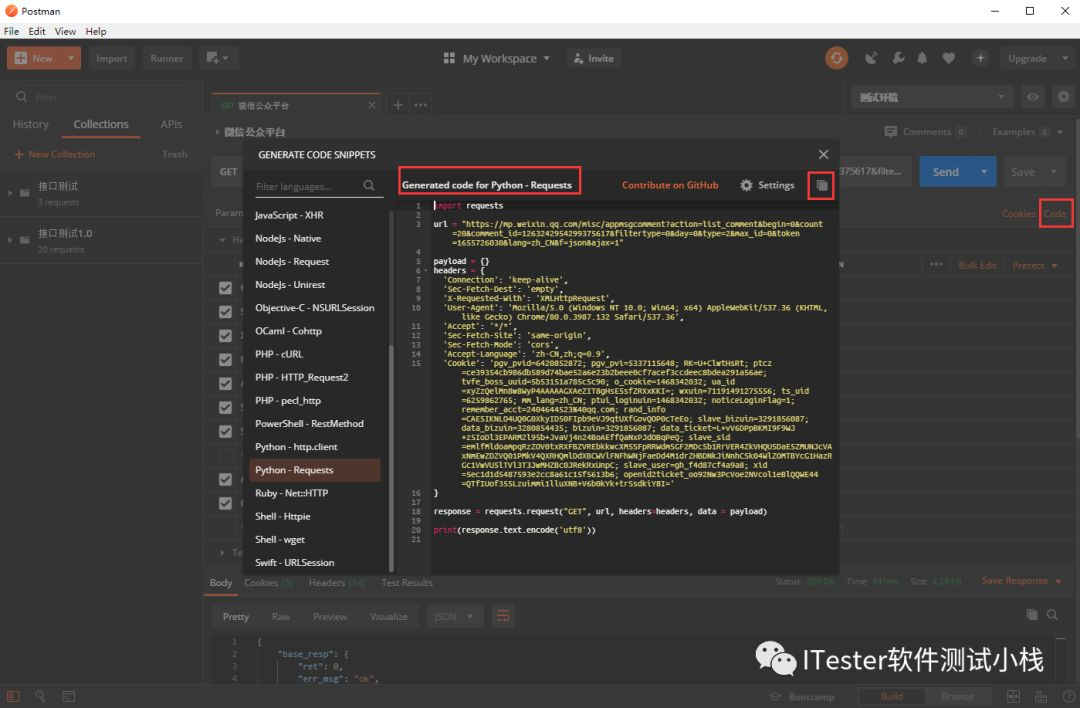The image size is (1080, 708).
Task: Open My Workspace dropdown
Action: click(x=496, y=59)
